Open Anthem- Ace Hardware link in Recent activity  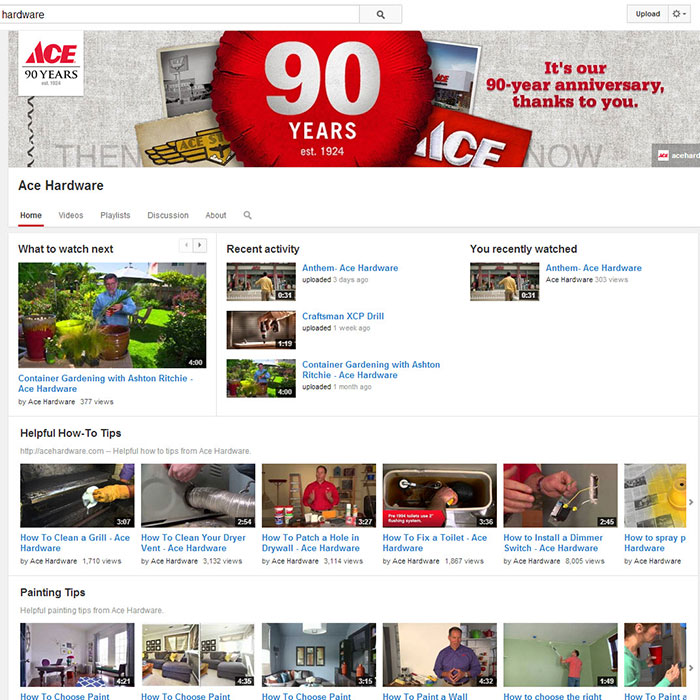pyautogui.click(x=350, y=268)
